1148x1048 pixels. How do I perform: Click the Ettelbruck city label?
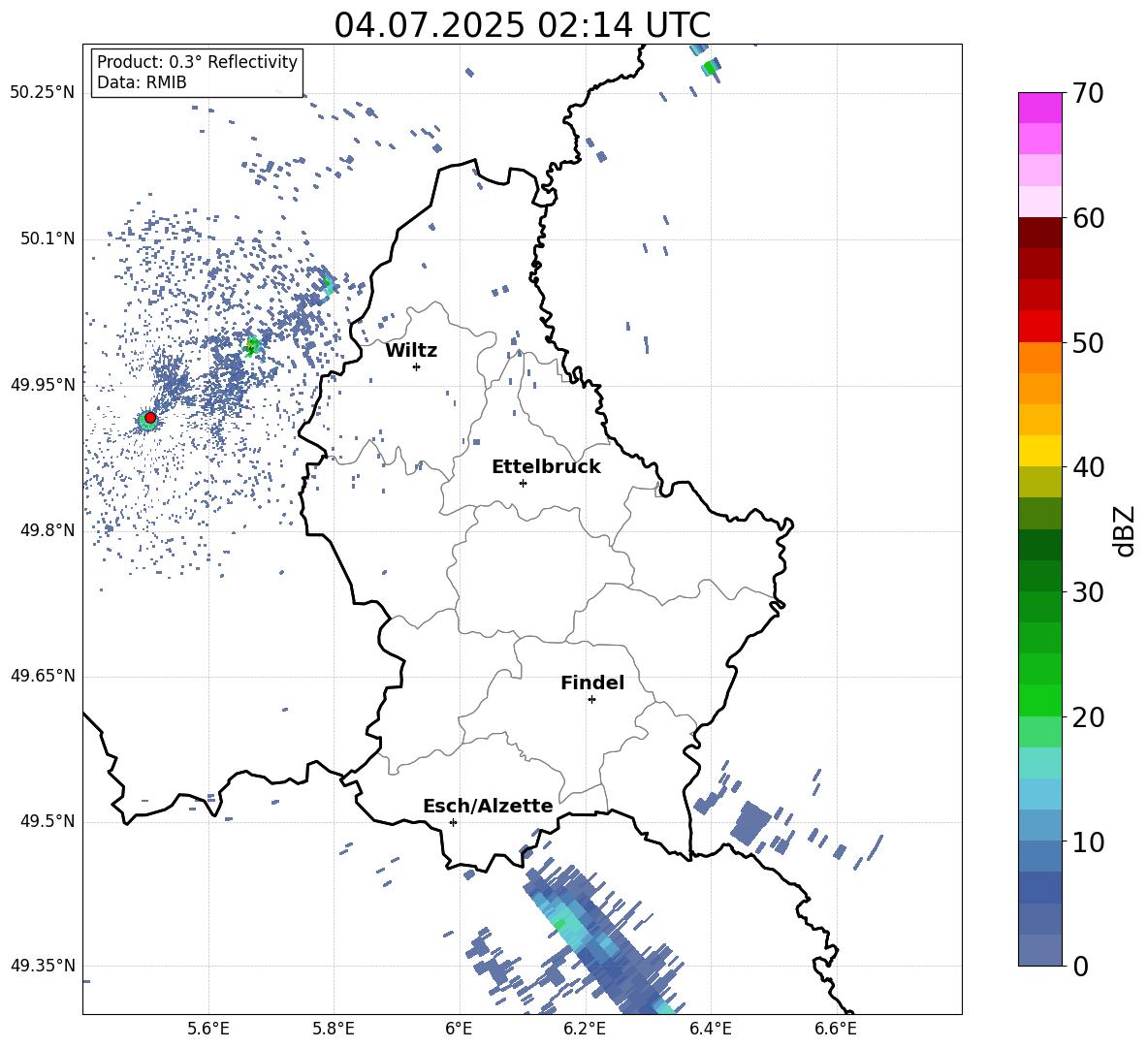click(x=546, y=467)
